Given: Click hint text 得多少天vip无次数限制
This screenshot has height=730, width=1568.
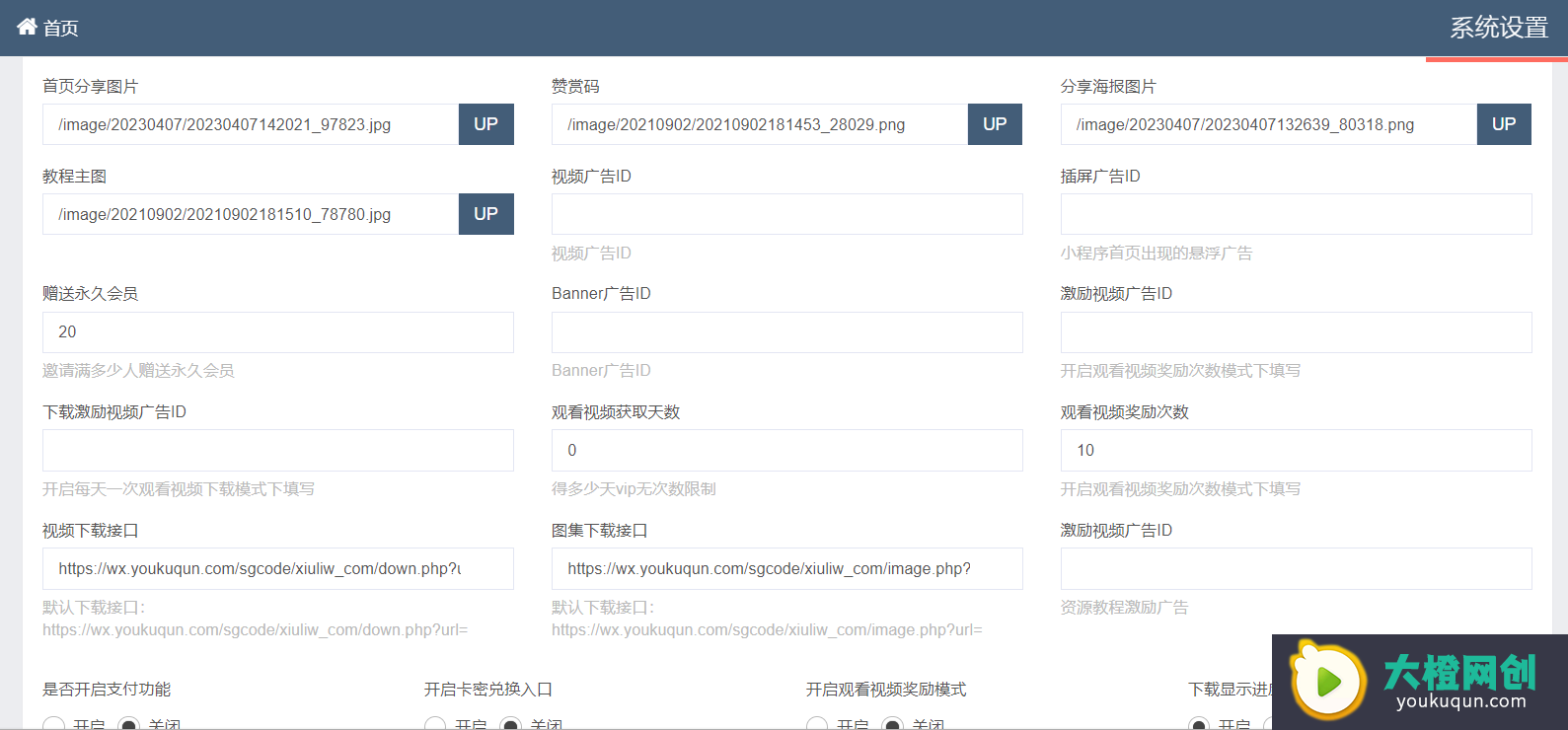Looking at the screenshot, I should (x=634, y=489).
